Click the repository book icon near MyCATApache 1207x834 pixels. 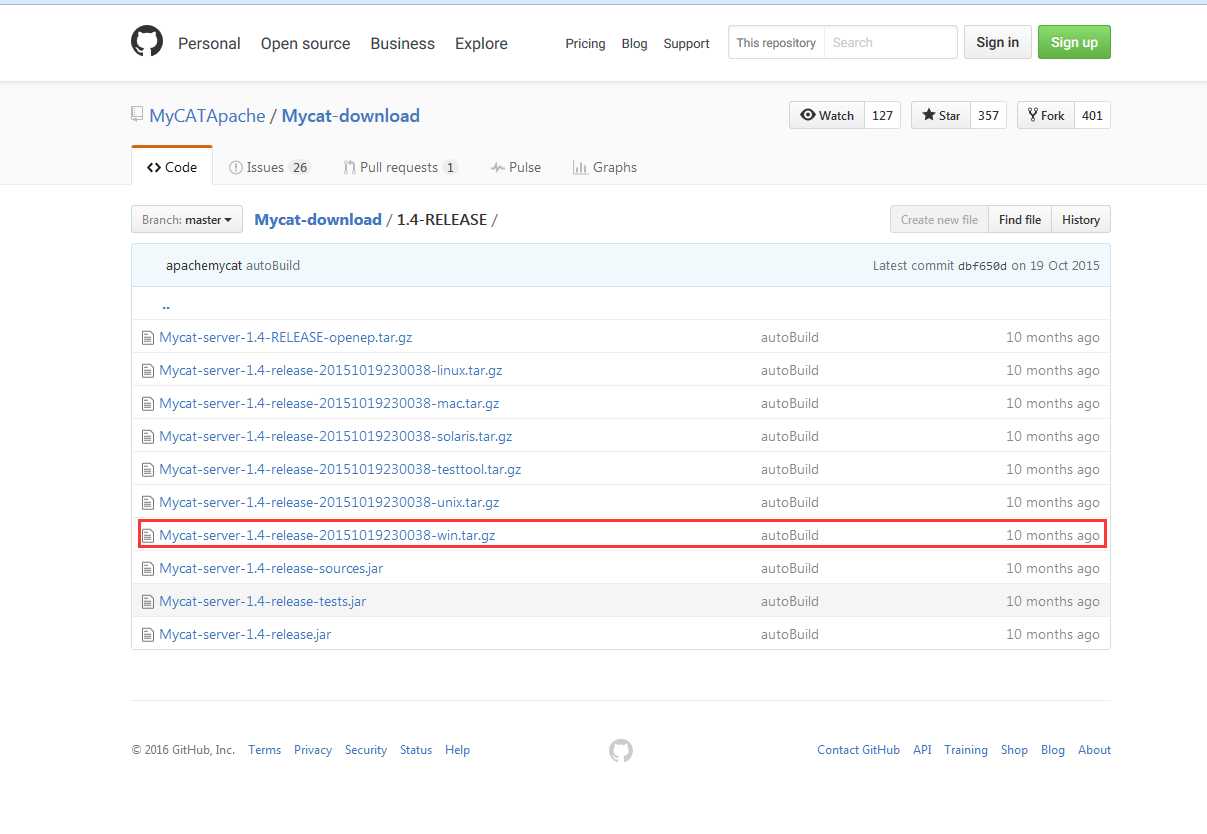click(x=137, y=115)
